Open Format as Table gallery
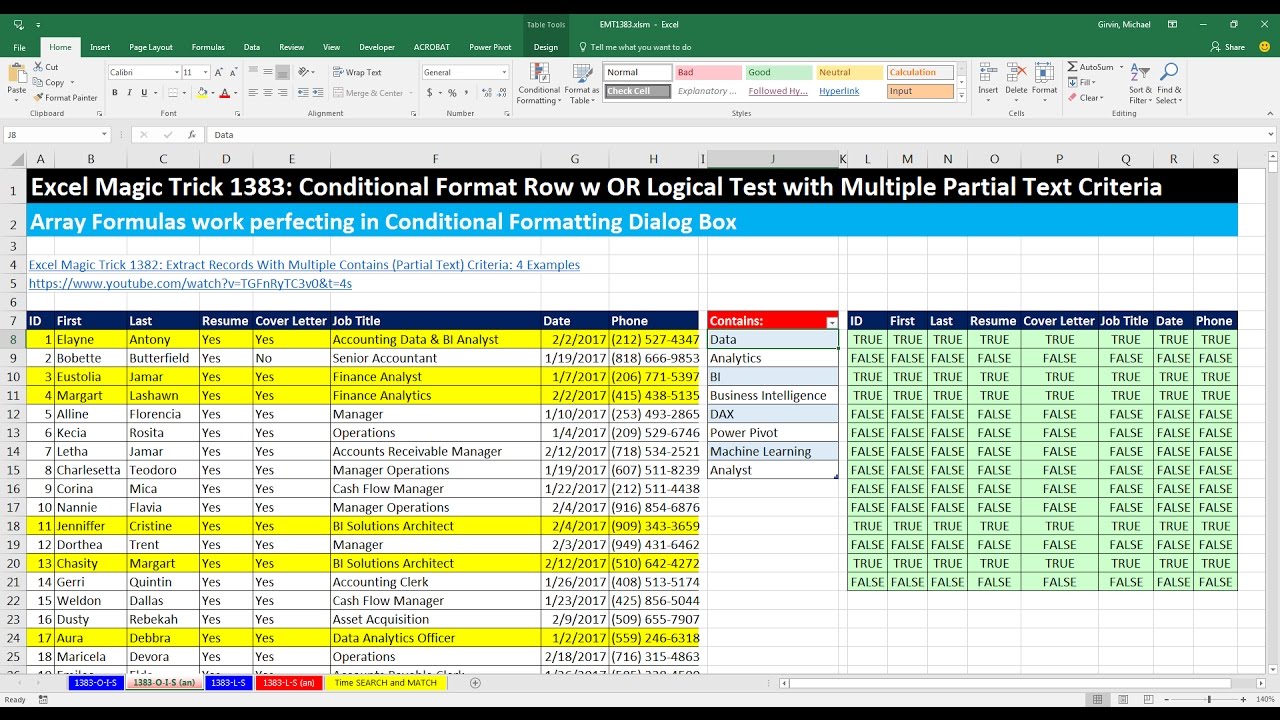This screenshot has height=720, width=1280. pos(582,84)
